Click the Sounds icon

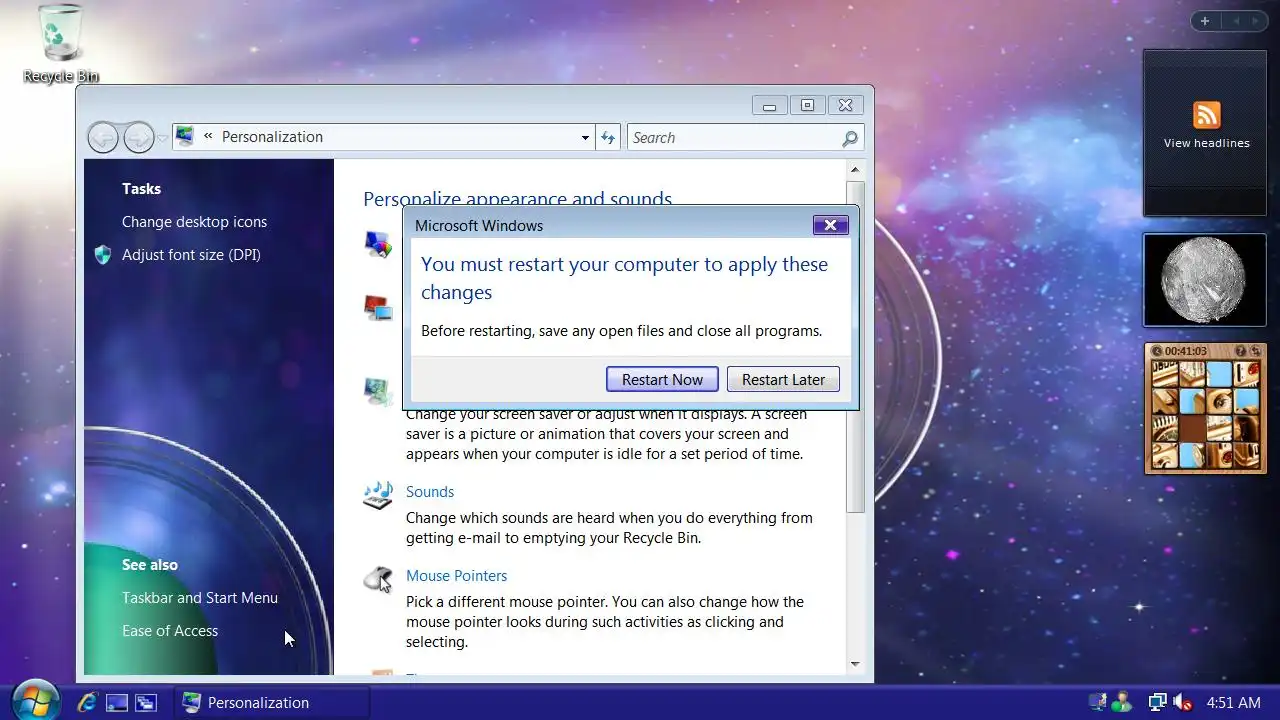point(378,495)
